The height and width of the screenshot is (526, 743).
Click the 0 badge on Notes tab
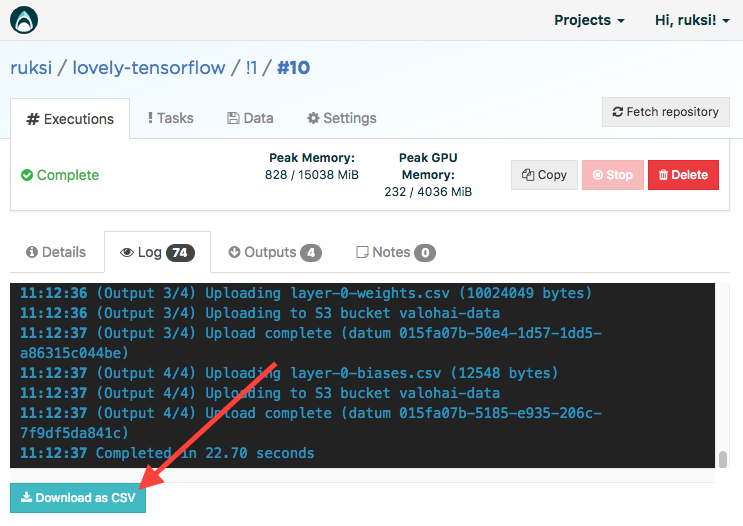[425, 253]
